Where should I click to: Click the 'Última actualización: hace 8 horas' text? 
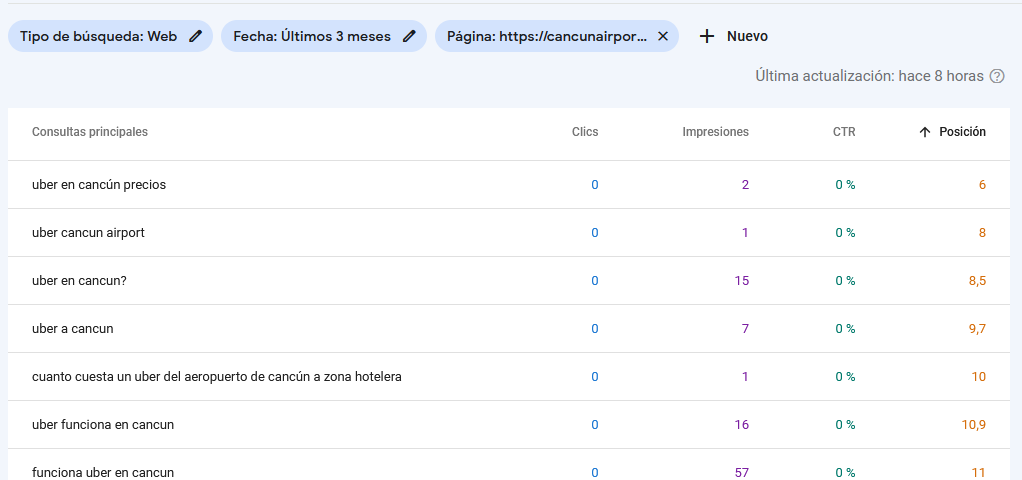869,76
